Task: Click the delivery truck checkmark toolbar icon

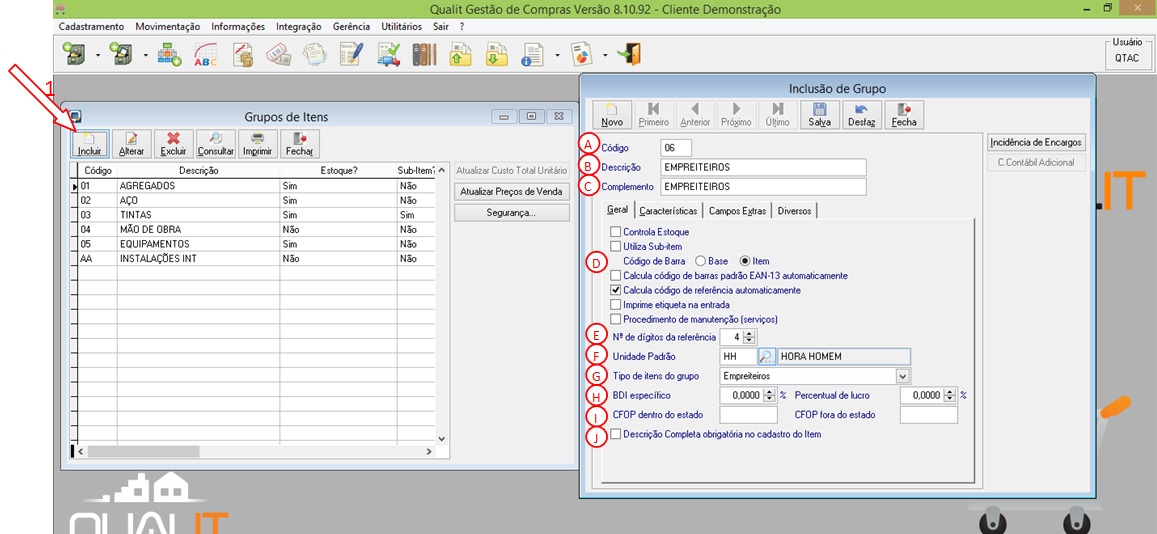Action: [388, 55]
